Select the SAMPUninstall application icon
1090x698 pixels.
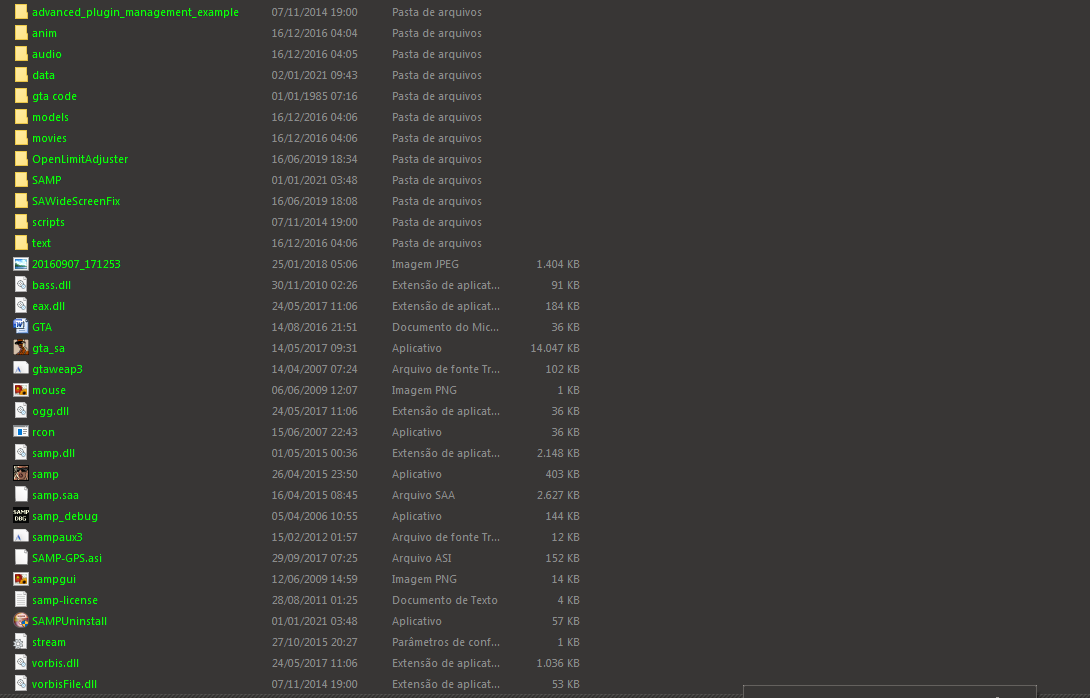(x=21, y=621)
